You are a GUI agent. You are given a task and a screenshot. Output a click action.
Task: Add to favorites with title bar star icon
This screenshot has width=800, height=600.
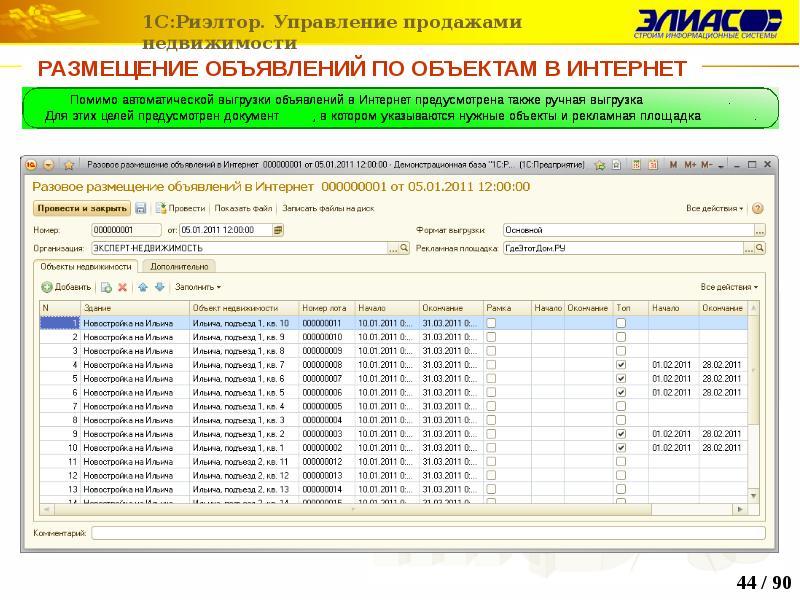tap(69, 165)
